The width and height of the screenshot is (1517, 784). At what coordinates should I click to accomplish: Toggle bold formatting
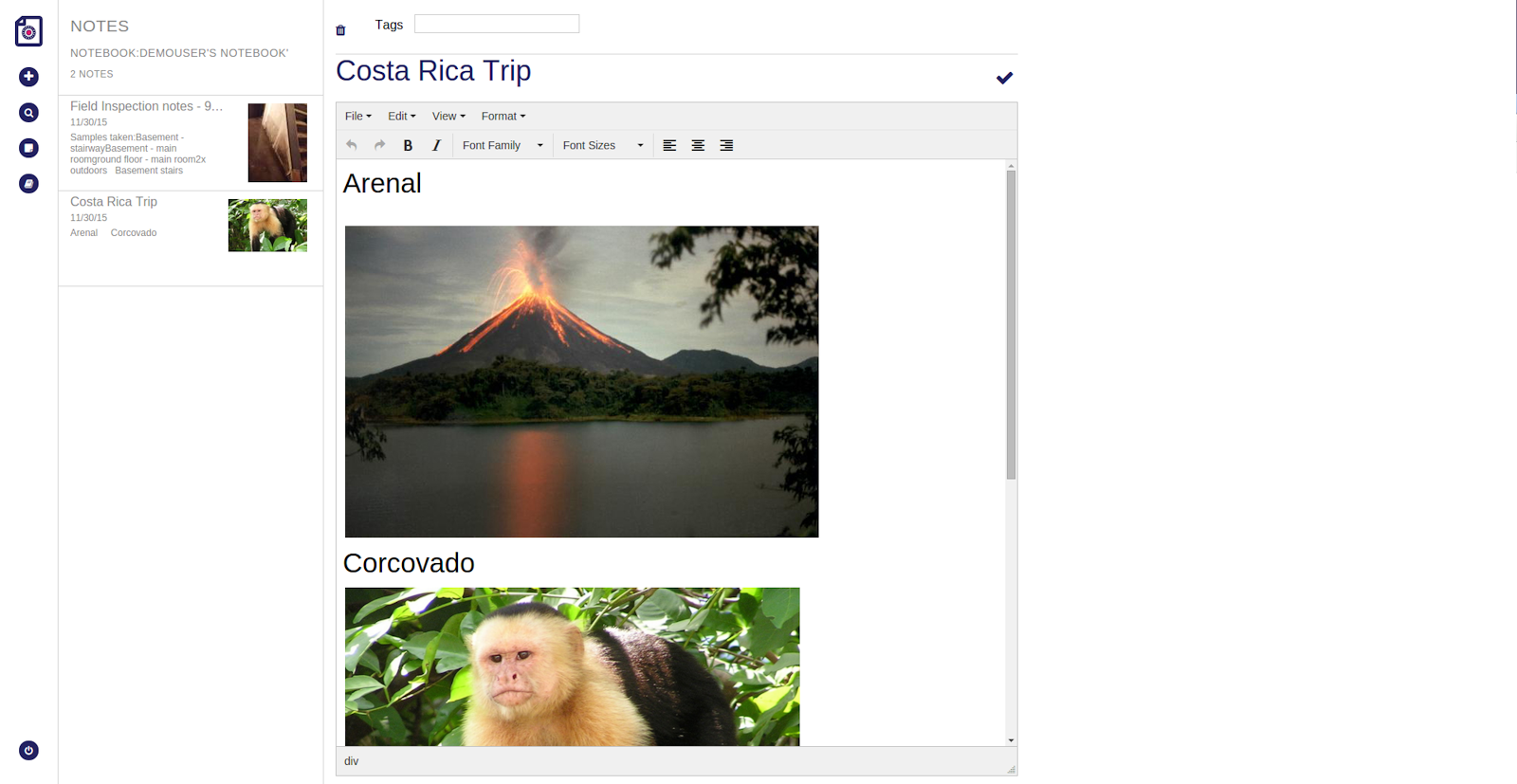(408, 145)
